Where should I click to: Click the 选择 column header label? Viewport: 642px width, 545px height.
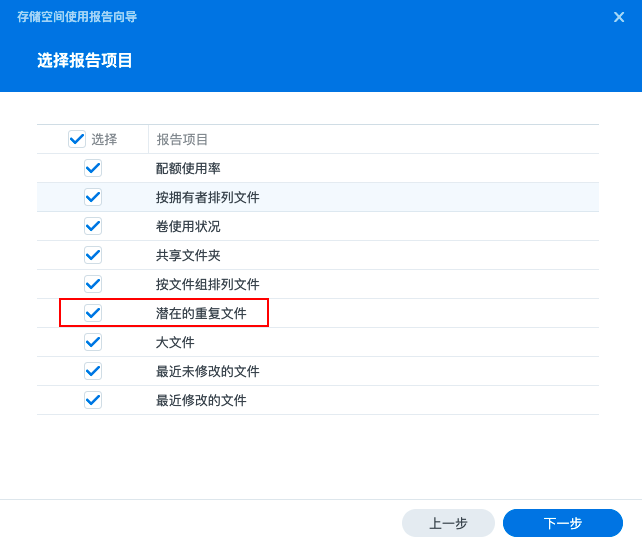(x=104, y=140)
